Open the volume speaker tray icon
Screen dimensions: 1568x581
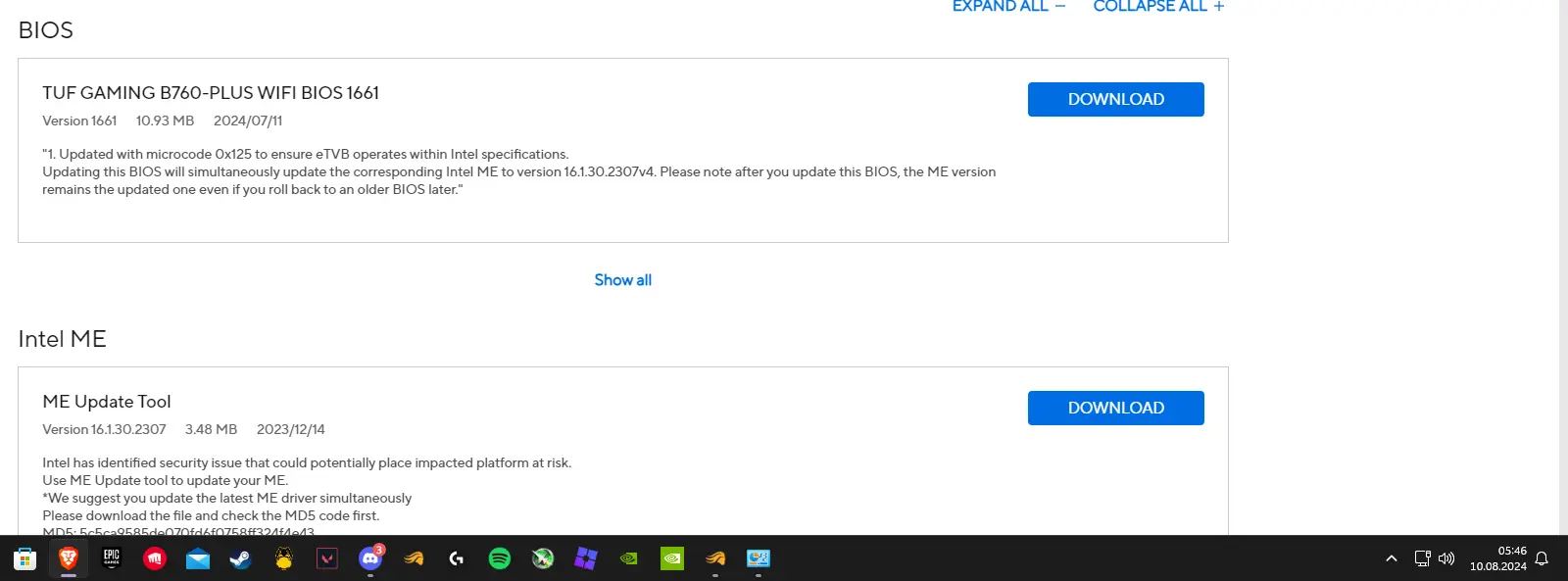(1446, 558)
